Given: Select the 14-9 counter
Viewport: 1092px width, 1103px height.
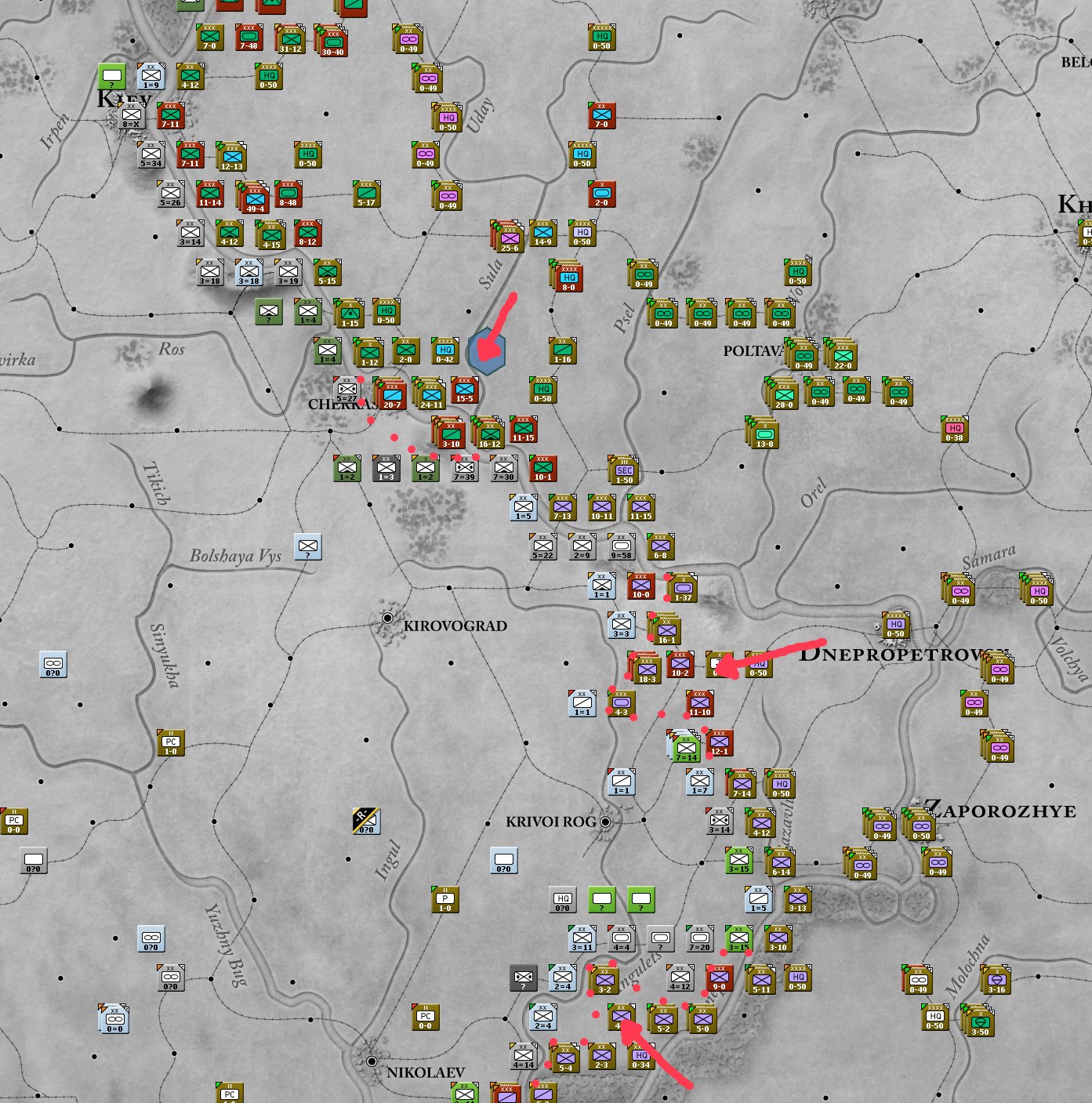Looking at the screenshot, I should (x=543, y=234).
